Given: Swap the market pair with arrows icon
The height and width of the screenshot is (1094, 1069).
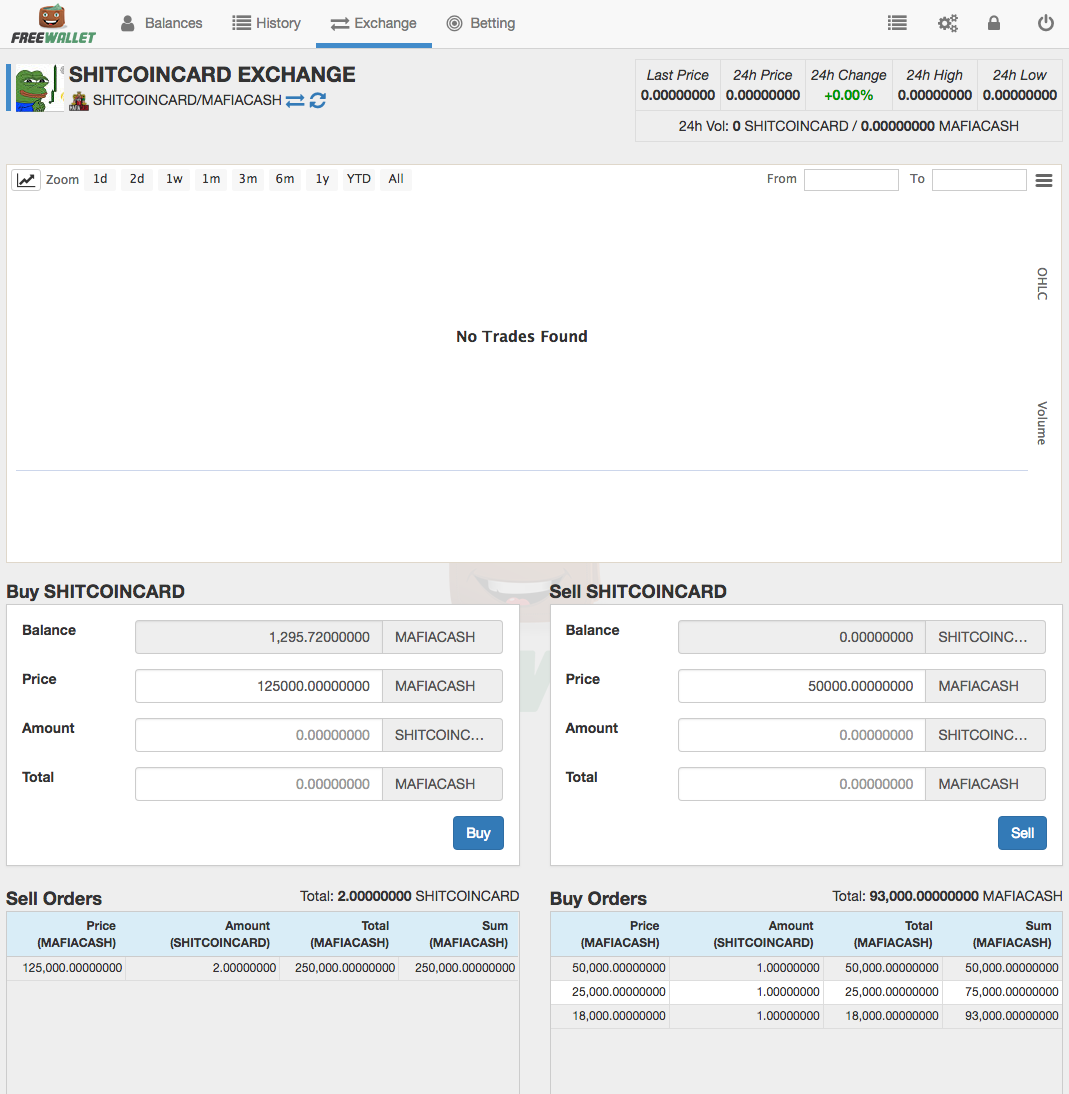Looking at the screenshot, I should pos(295,100).
